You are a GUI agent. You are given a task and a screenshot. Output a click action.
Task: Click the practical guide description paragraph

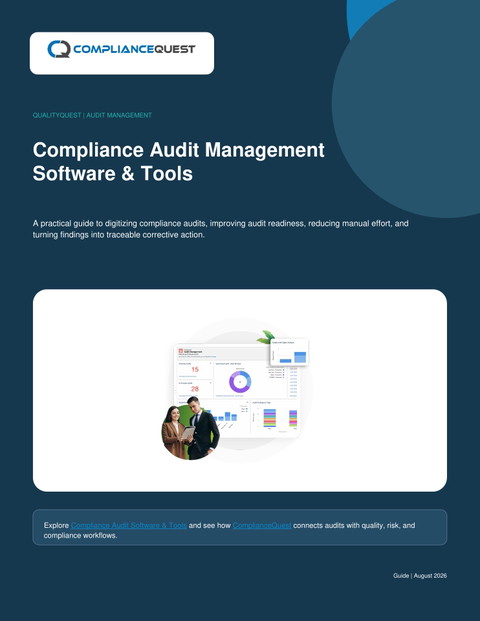coord(221,229)
